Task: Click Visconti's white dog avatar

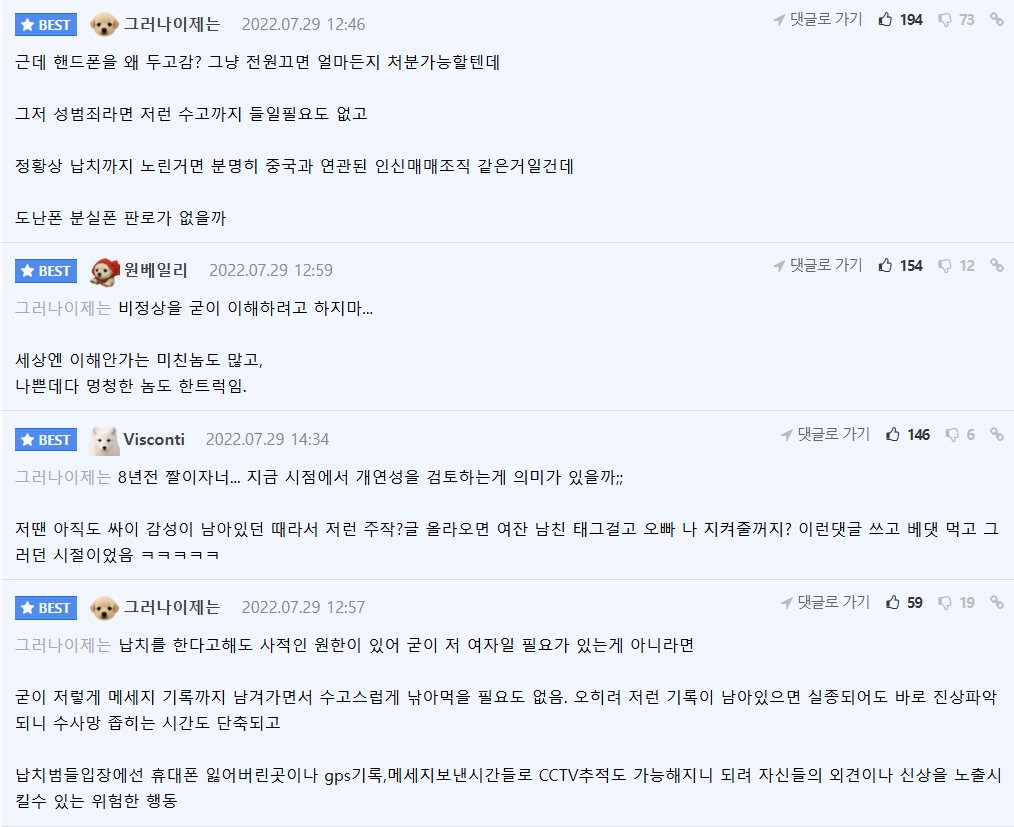Action: click(104, 439)
